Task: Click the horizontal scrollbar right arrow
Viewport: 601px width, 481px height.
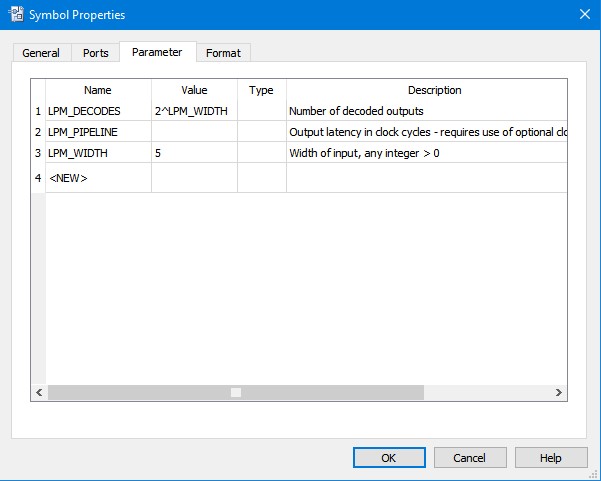Action: [x=559, y=393]
